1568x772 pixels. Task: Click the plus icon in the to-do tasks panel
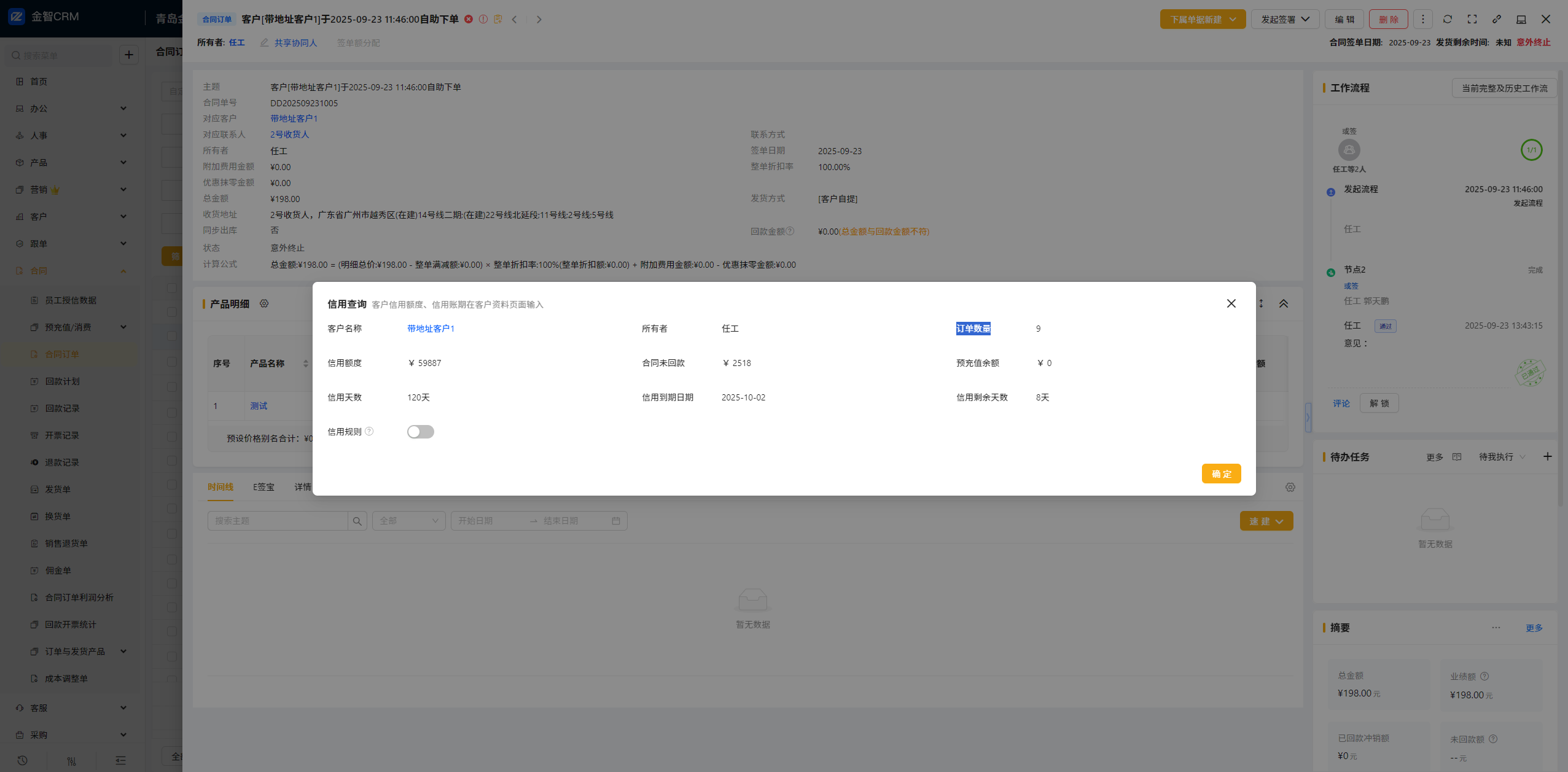click(1548, 456)
